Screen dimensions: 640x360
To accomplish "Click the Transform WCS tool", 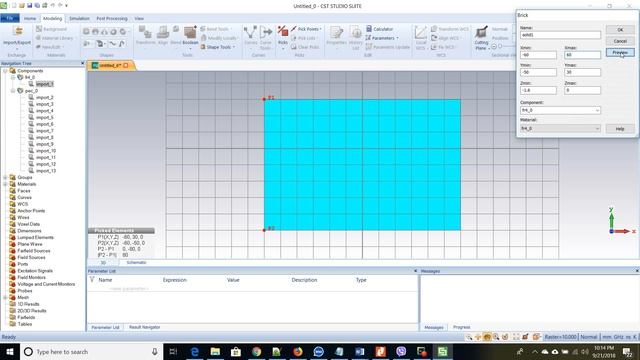I will point(450,29).
